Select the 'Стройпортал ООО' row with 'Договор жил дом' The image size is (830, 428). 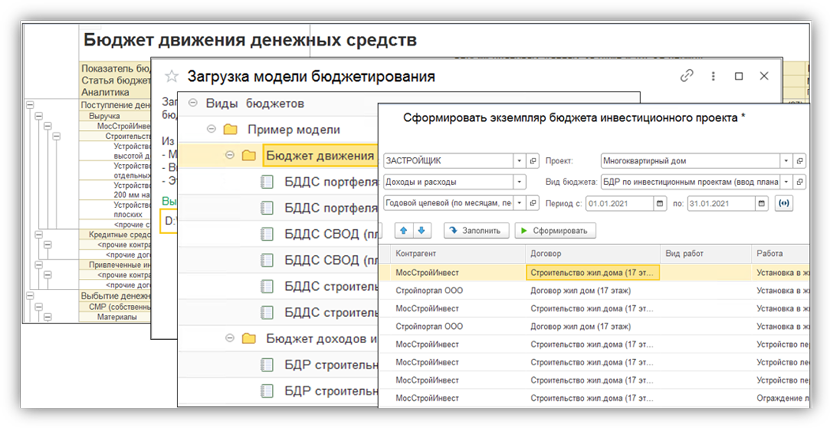pyautogui.click(x=460, y=290)
